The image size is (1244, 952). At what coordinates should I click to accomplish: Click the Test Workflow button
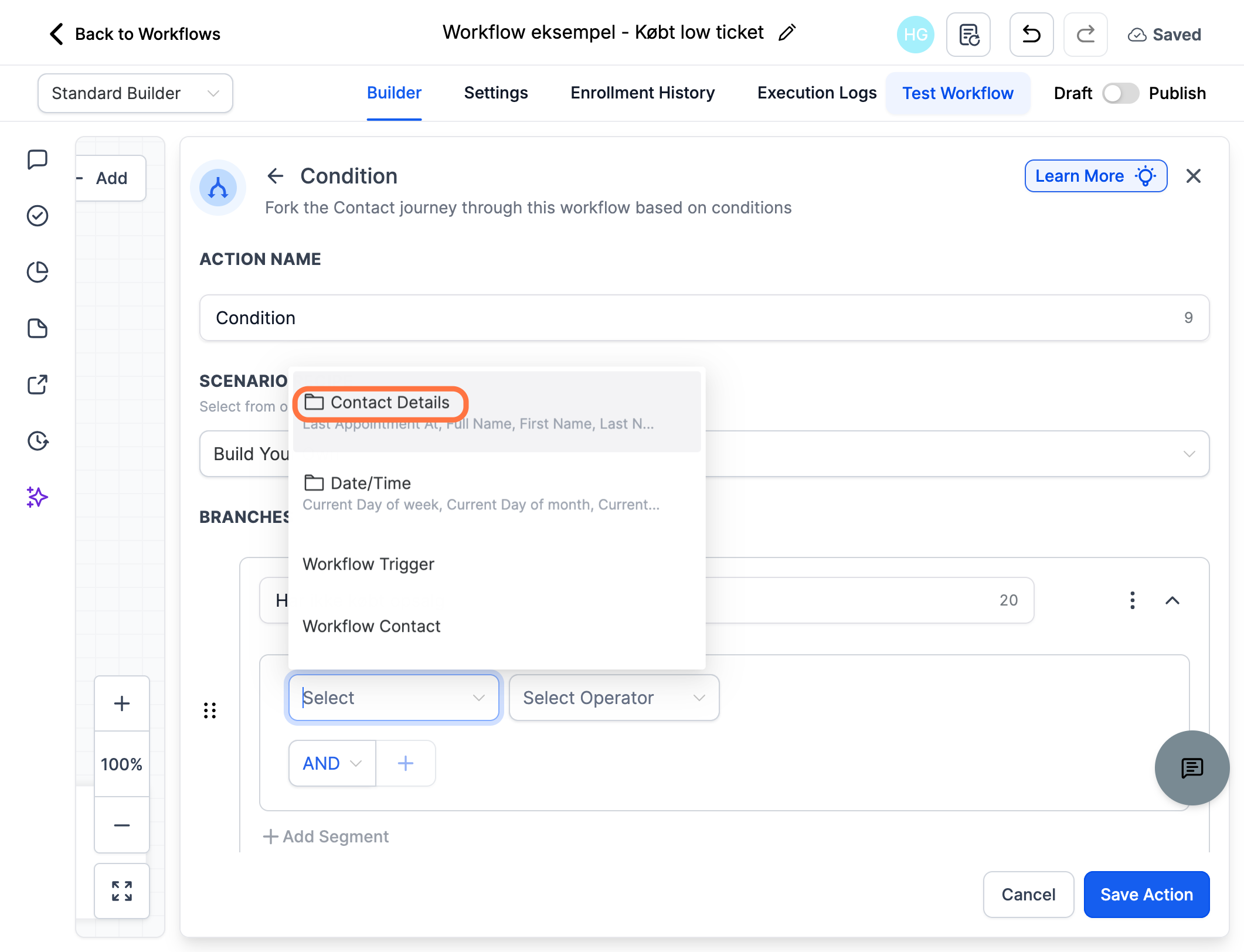[958, 93]
